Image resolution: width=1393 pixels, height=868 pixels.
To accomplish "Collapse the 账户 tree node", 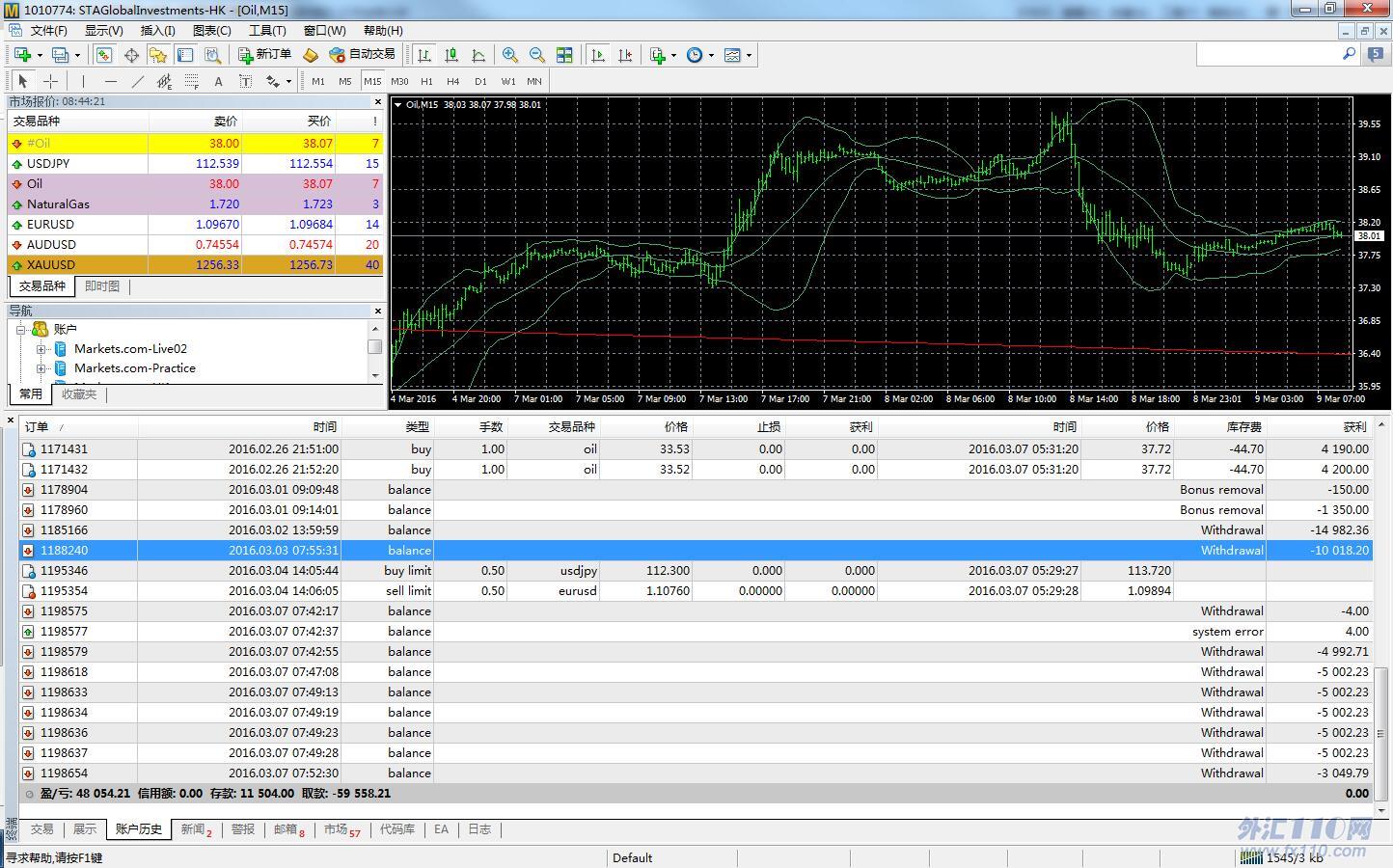I will pyautogui.click(x=21, y=330).
